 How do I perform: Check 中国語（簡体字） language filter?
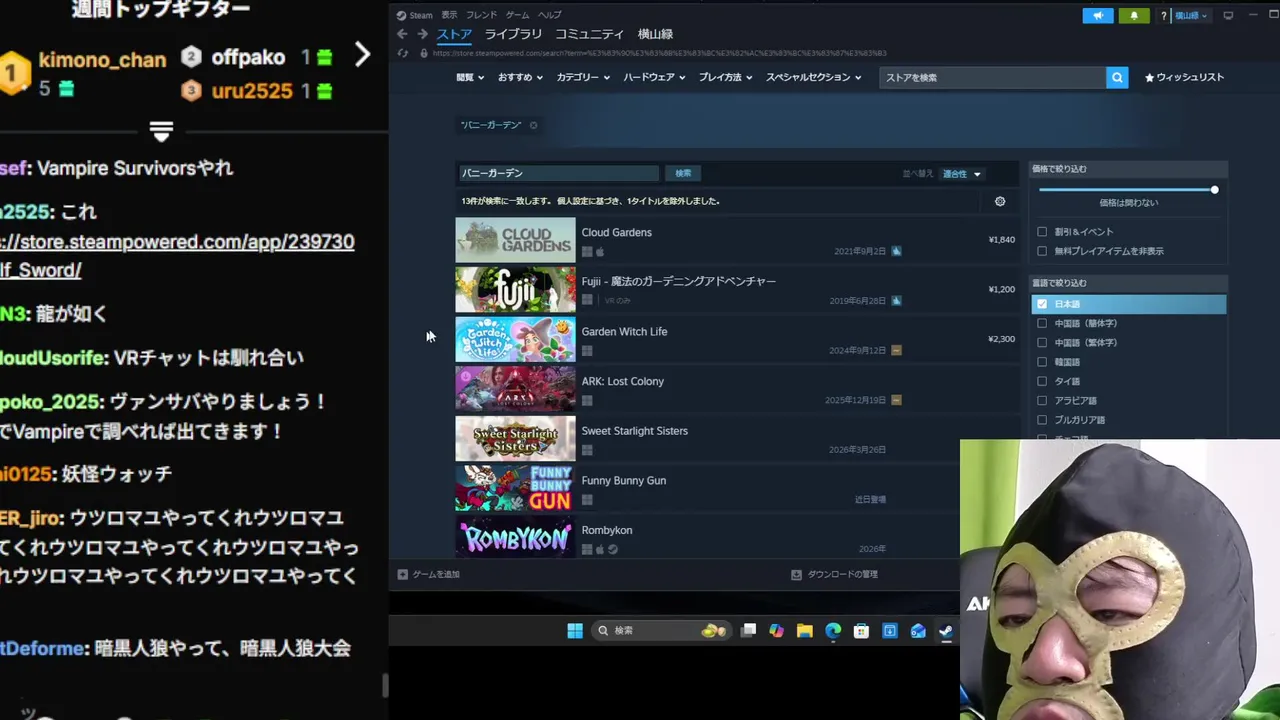1042,323
